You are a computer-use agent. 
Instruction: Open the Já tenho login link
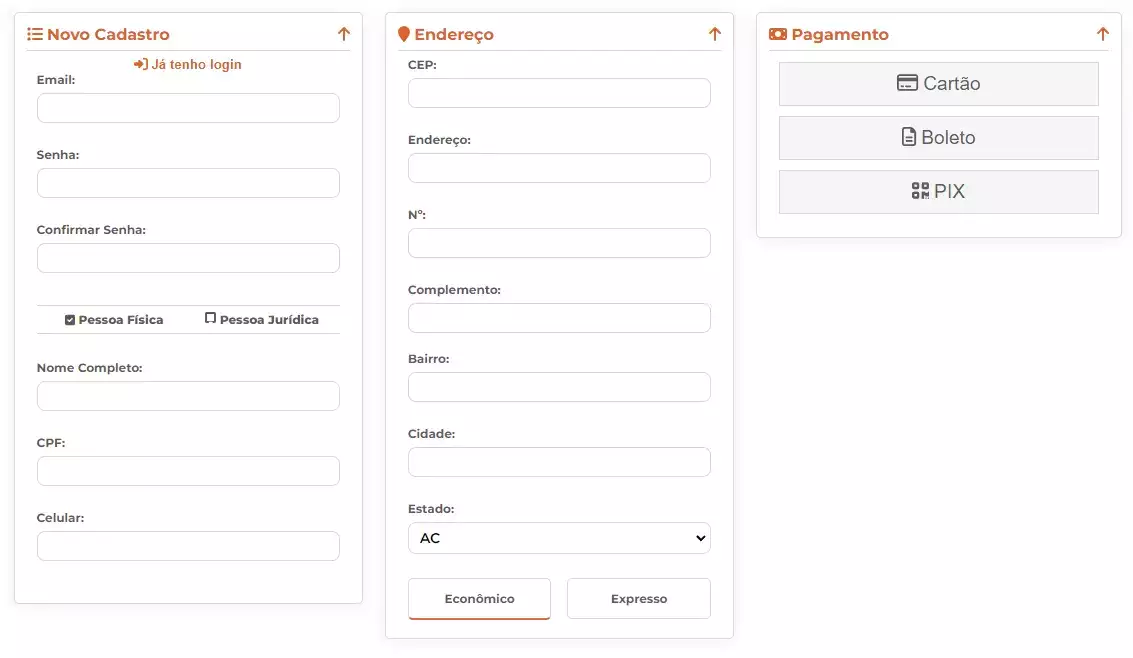pyautogui.click(x=188, y=64)
